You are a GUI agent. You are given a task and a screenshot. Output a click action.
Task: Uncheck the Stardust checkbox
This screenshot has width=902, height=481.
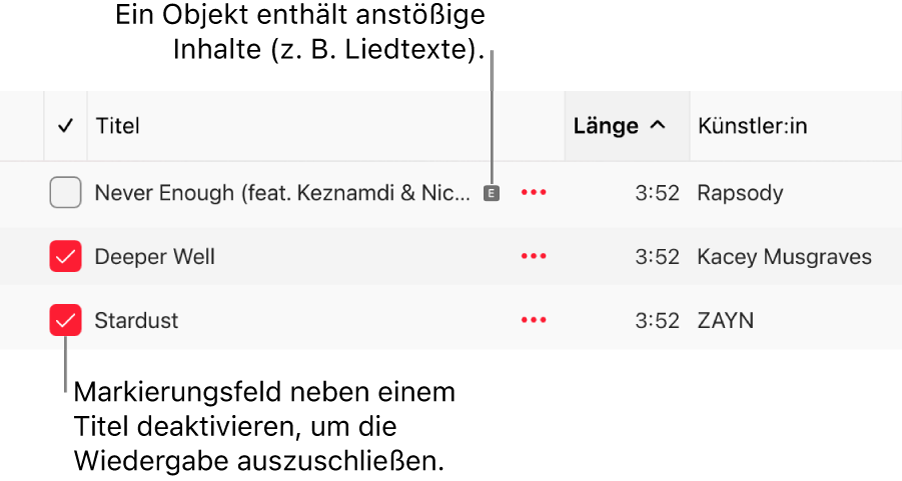point(65,321)
